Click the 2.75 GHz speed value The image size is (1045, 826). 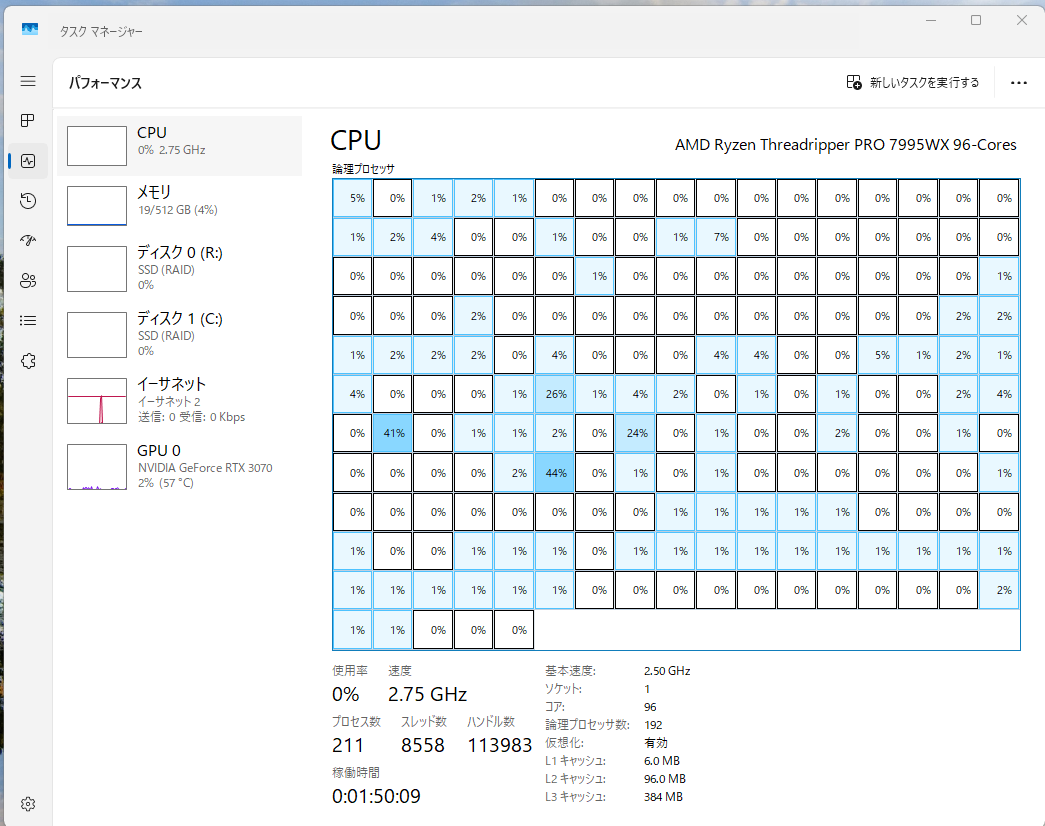coord(427,695)
